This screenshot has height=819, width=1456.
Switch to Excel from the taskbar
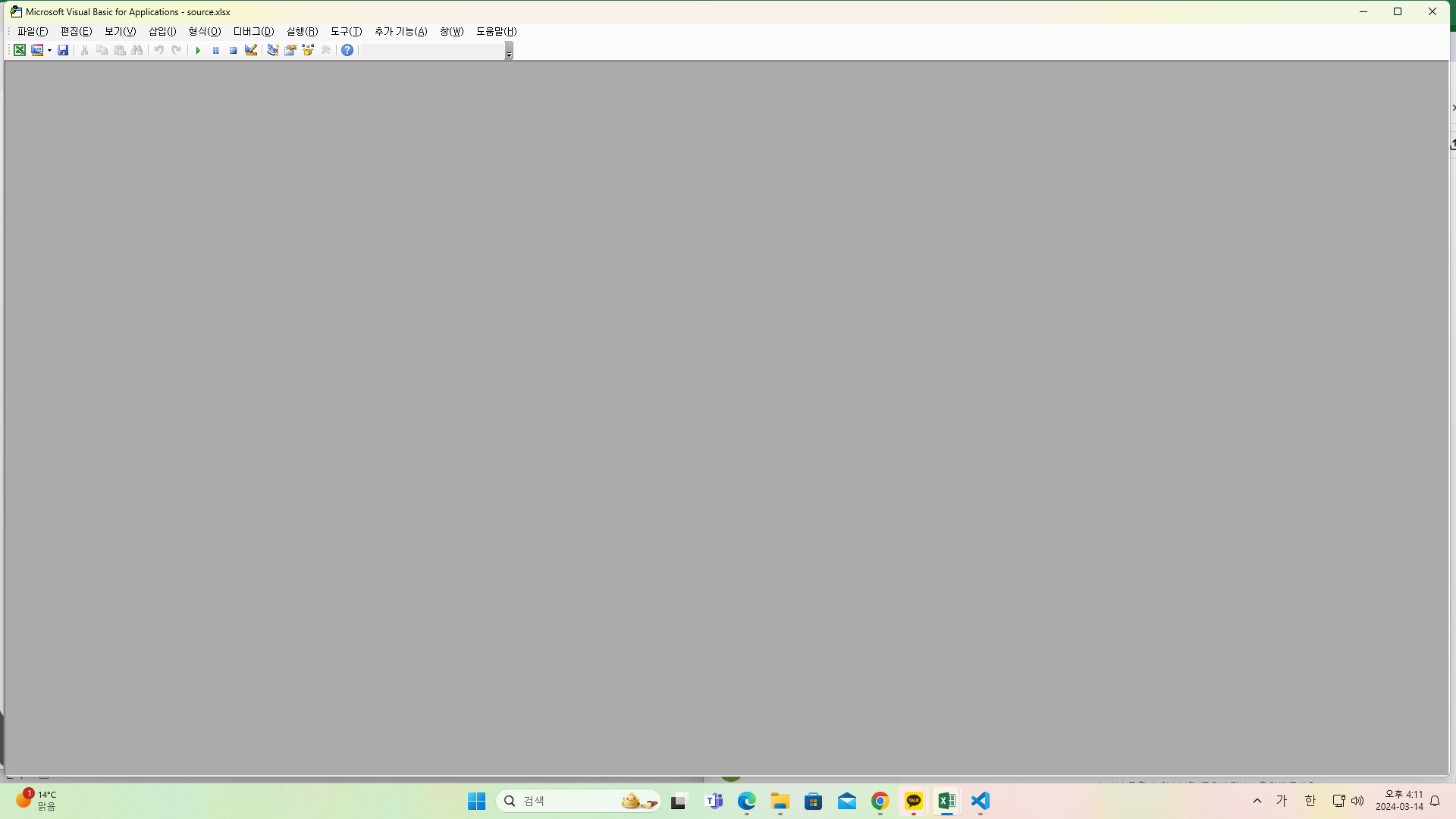coord(946,801)
